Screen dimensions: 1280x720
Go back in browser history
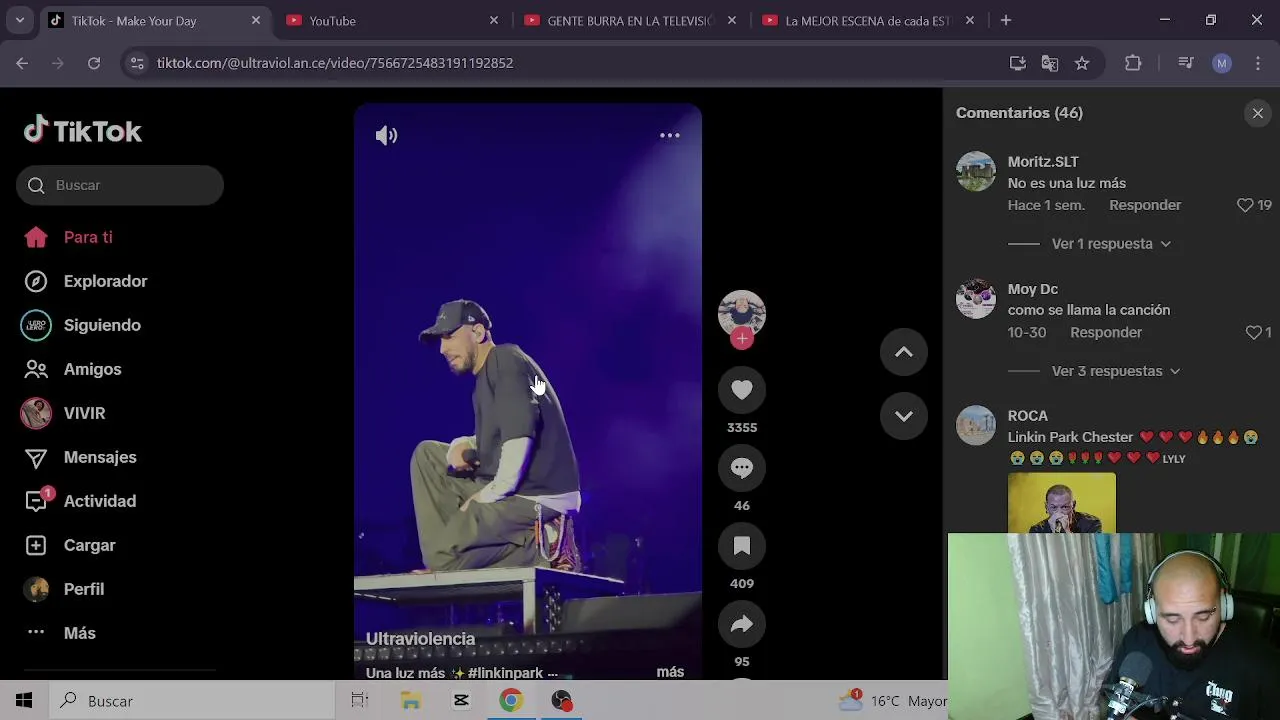[x=22, y=63]
